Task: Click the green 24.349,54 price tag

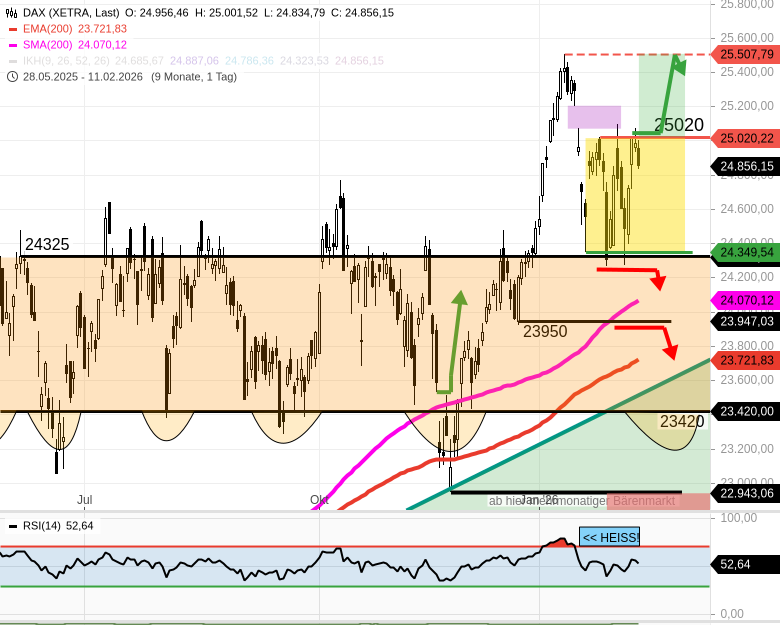Action: (x=745, y=252)
